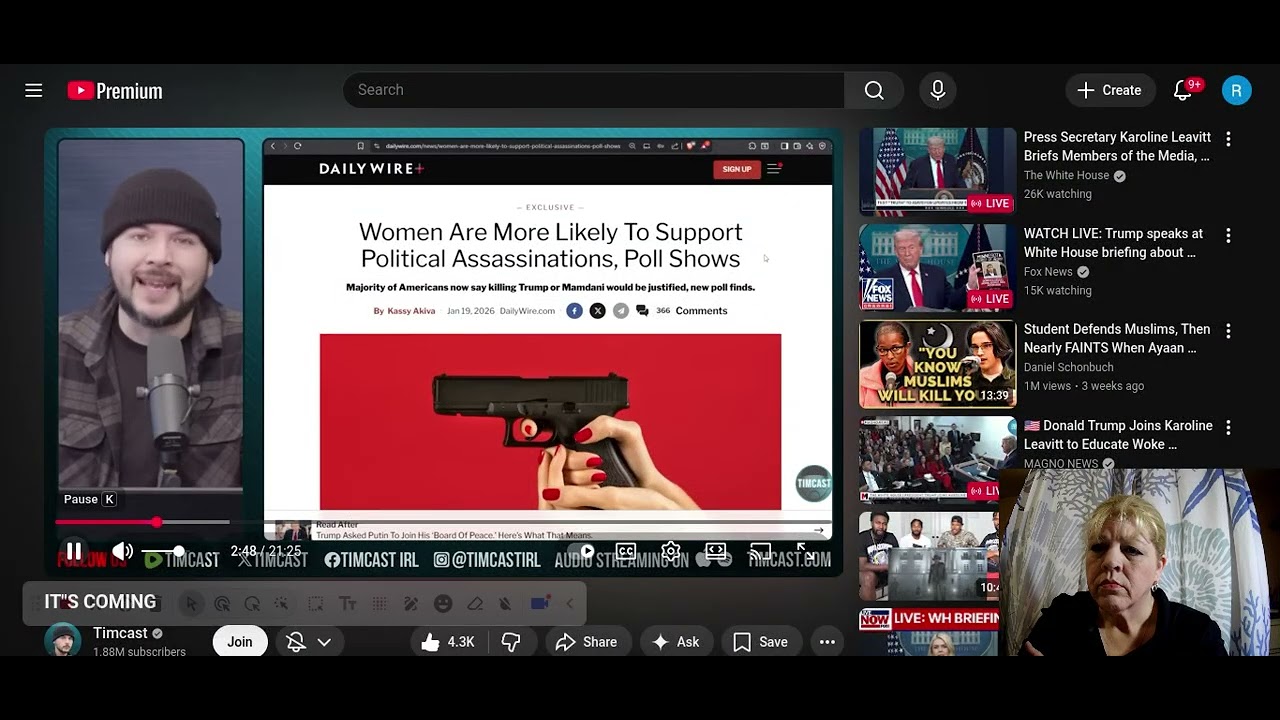The height and width of the screenshot is (720, 1280).
Task: Mute the video with speaker icon
Action: (x=123, y=551)
